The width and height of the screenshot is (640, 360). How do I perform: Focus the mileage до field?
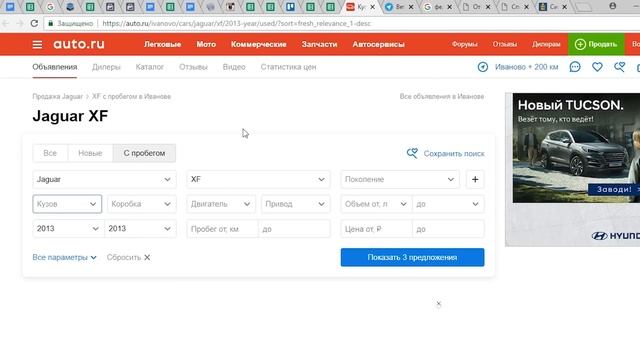pyautogui.click(x=294, y=229)
